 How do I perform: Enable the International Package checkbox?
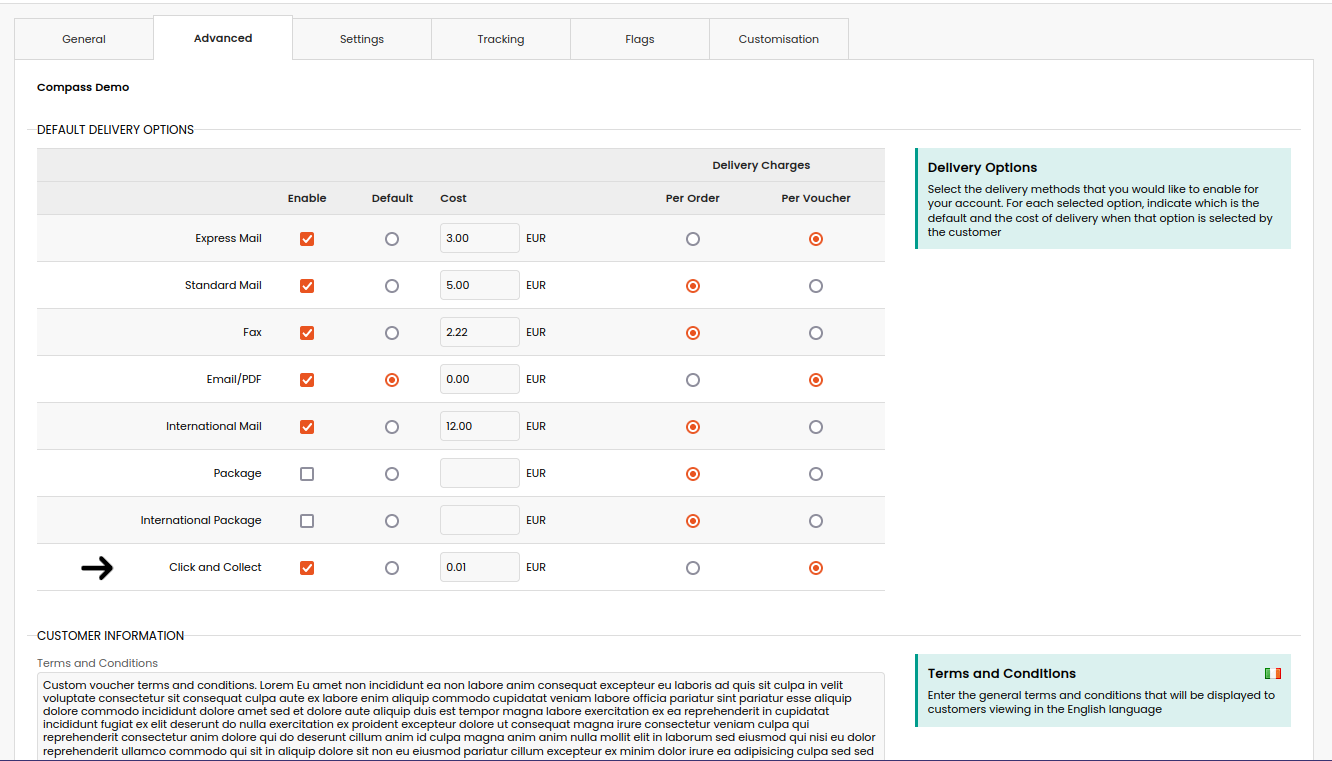(307, 521)
